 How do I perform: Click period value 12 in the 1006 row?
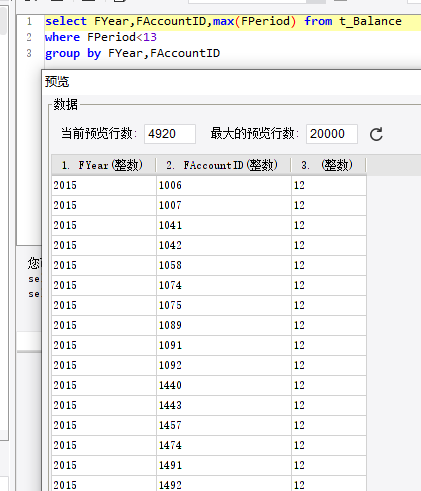point(329,185)
